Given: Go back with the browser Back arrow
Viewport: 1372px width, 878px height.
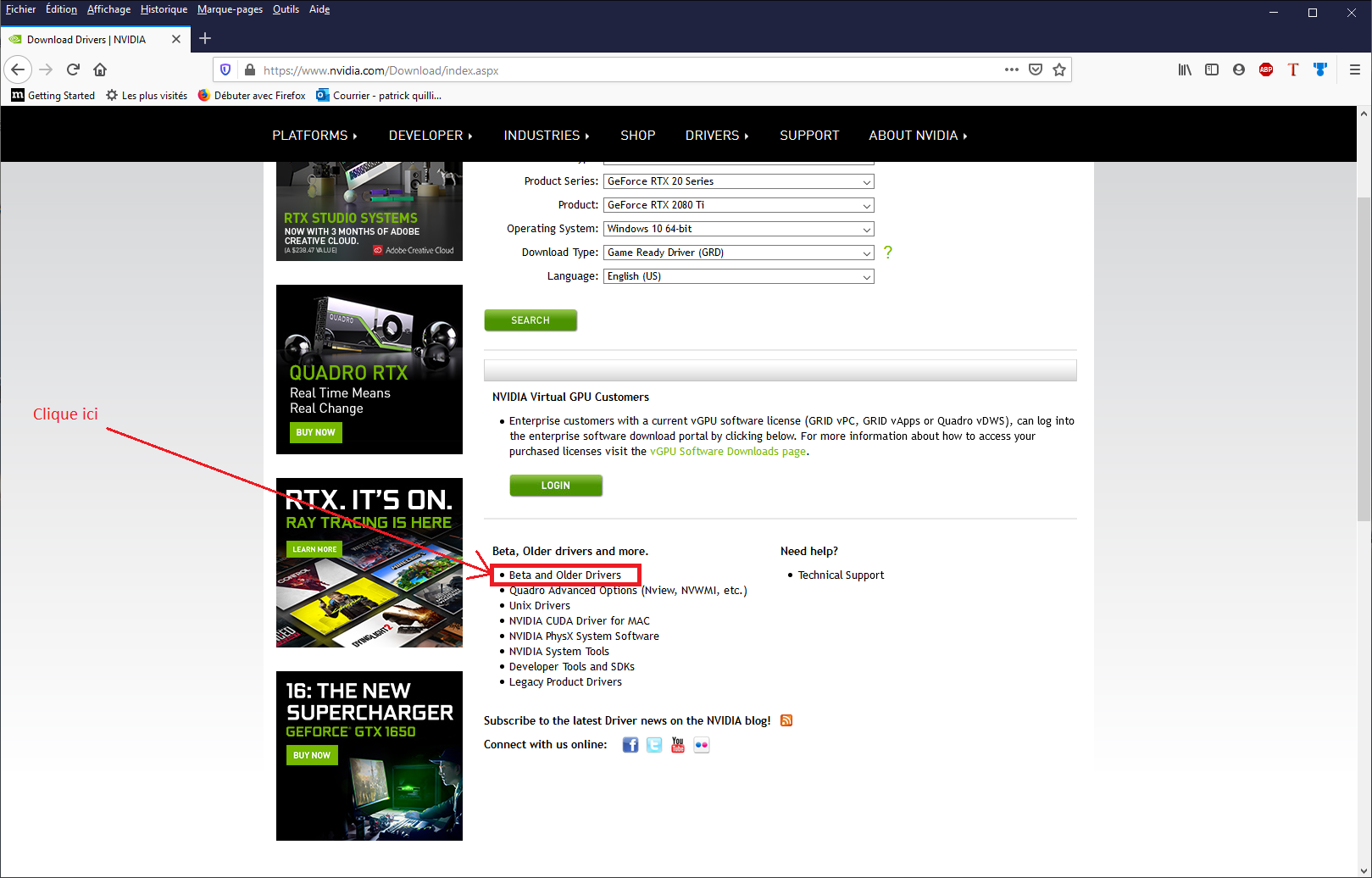Looking at the screenshot, I should click(x=18, y=69).
